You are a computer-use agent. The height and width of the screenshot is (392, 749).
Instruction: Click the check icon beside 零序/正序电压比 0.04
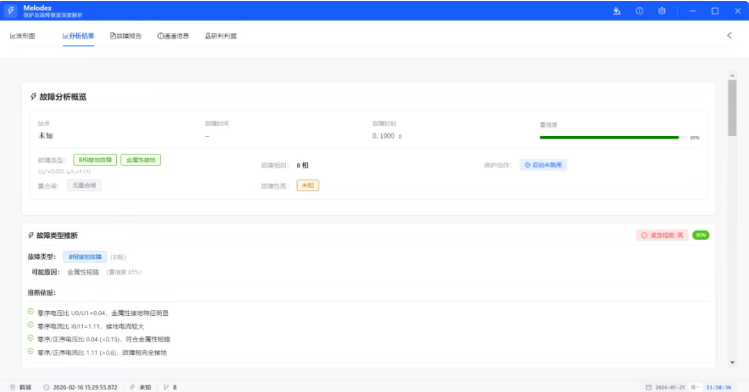(31, 338)
